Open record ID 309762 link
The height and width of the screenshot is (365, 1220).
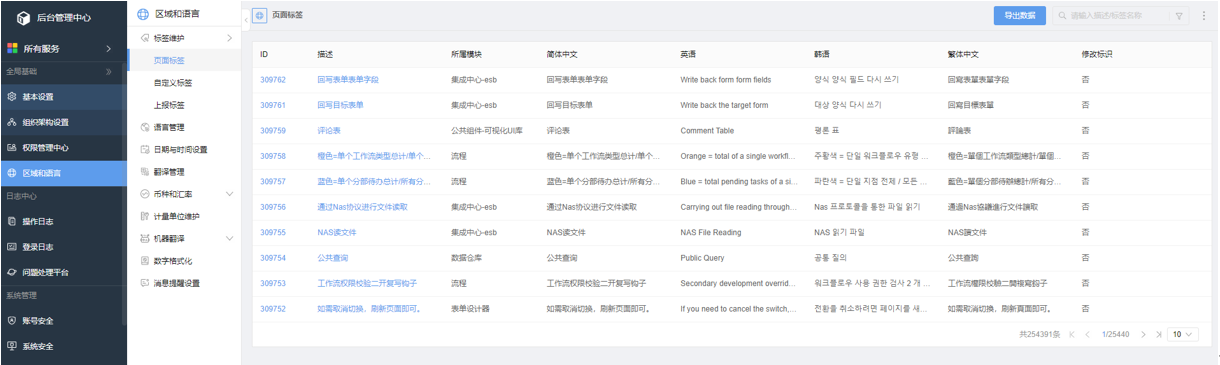[x=273, y=79]
